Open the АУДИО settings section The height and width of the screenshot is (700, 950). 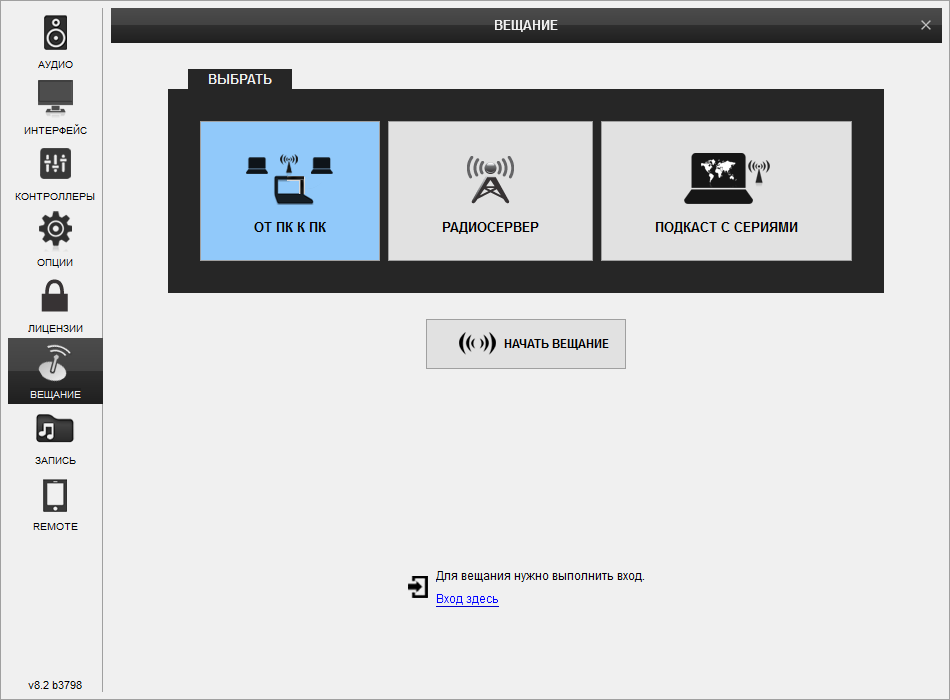(55, 41)
